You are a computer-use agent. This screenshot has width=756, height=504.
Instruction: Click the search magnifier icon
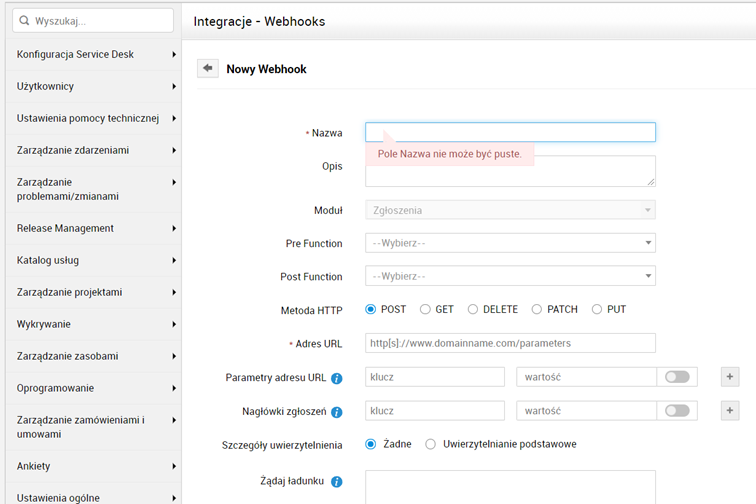pyautogui.click(x=24, y=21)
